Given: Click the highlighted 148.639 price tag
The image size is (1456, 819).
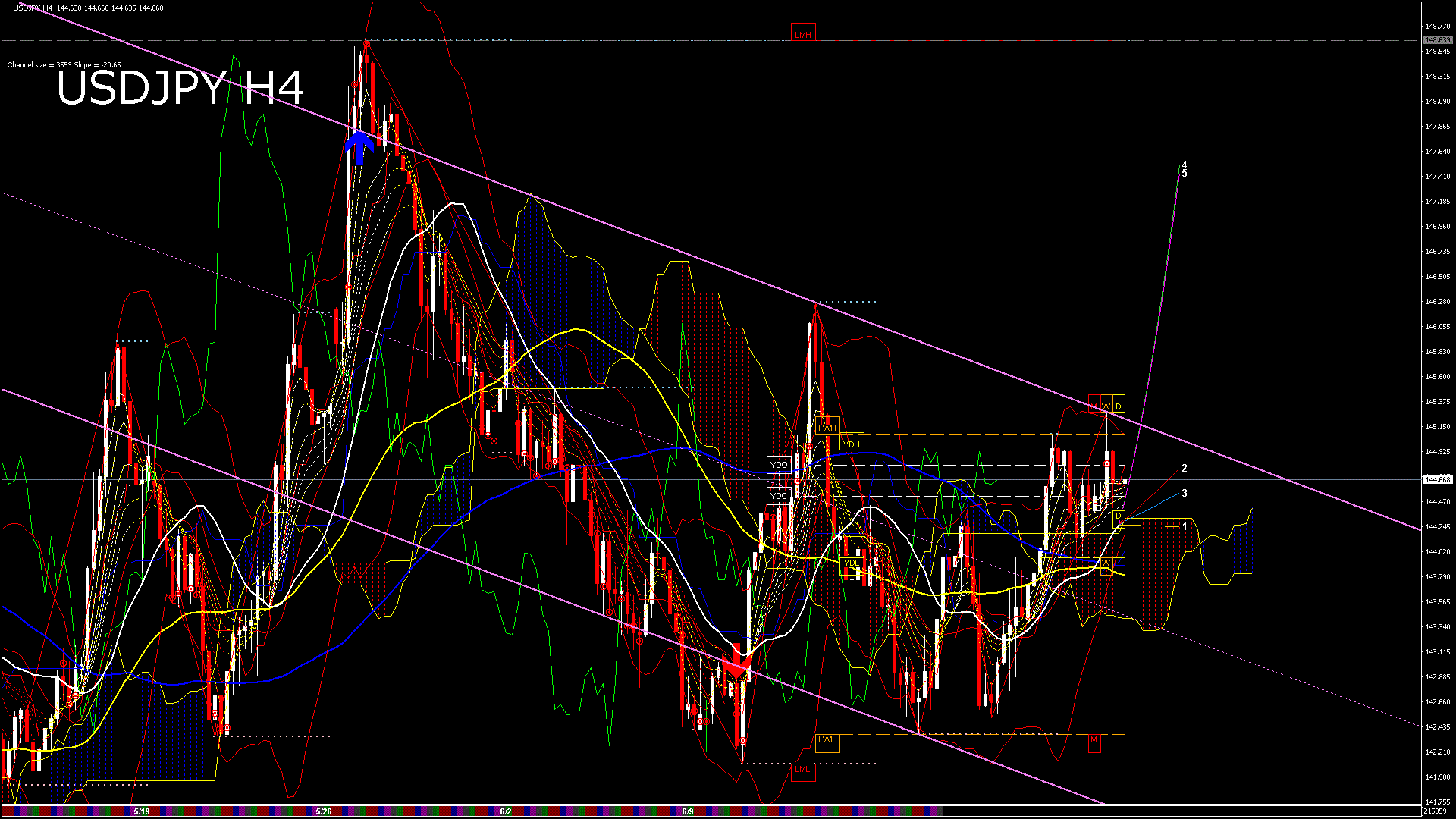Looking at the screenshot, I should point(1438,39).
